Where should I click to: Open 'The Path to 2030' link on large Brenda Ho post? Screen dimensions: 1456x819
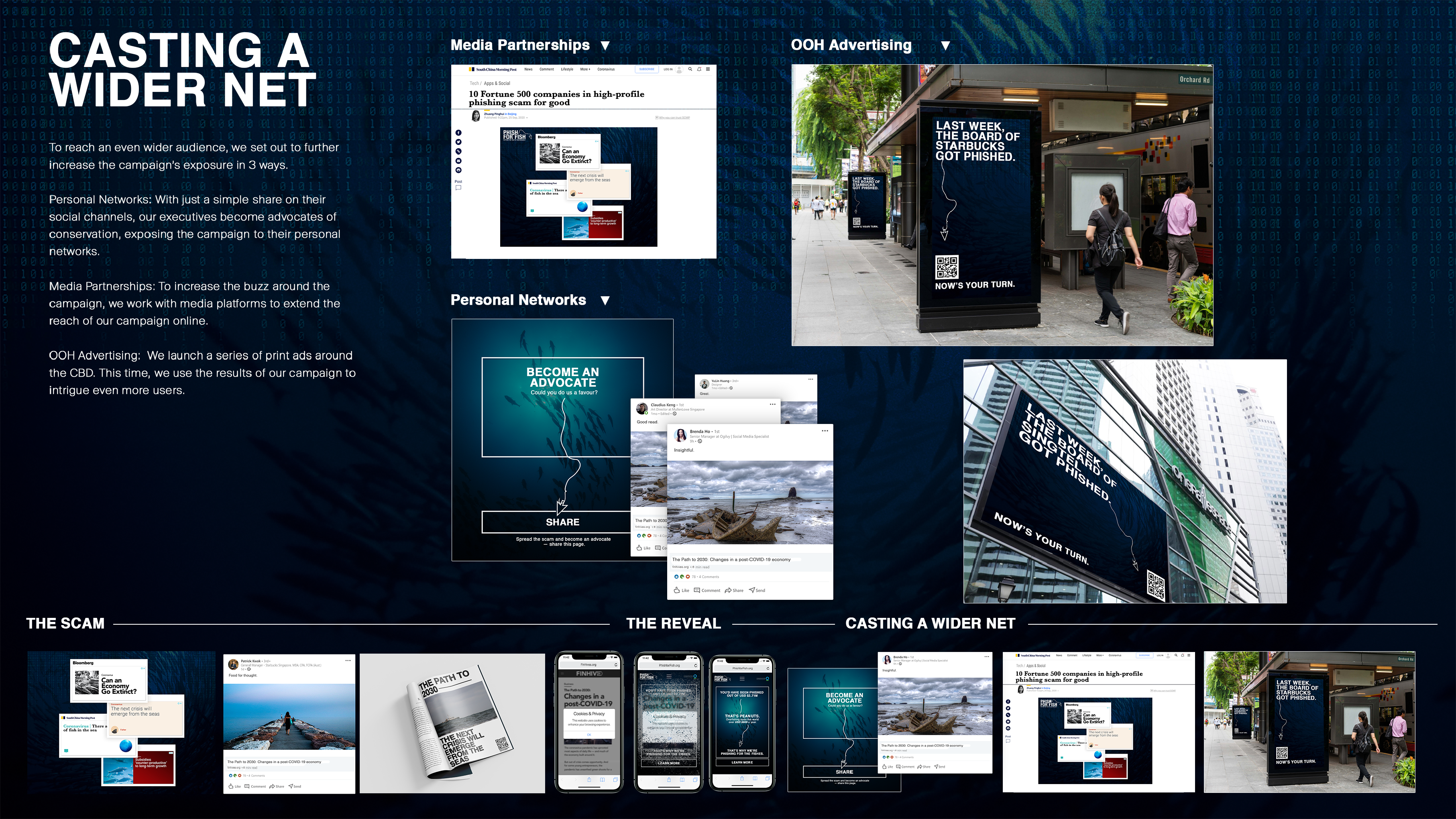pos(731,560)
